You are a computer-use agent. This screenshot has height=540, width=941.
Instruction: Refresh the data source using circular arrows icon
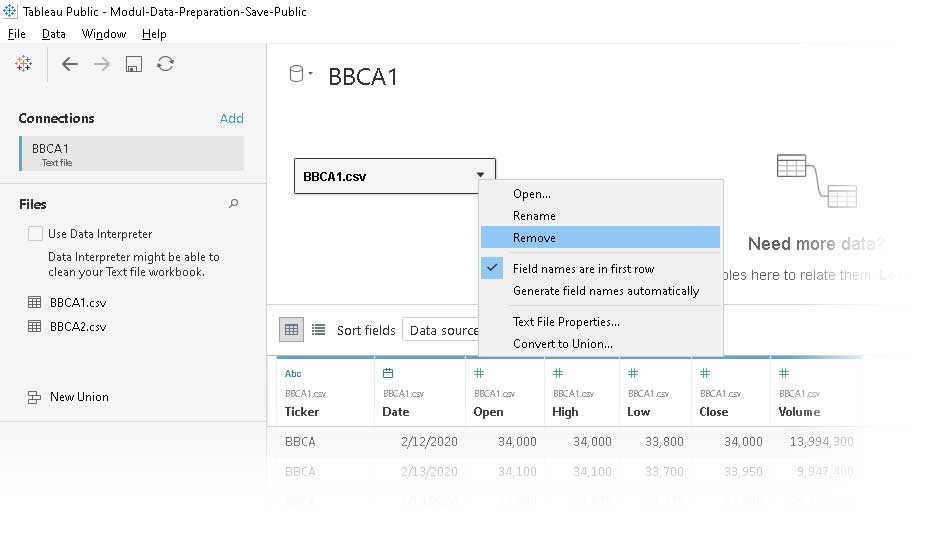tap(166, 64)
